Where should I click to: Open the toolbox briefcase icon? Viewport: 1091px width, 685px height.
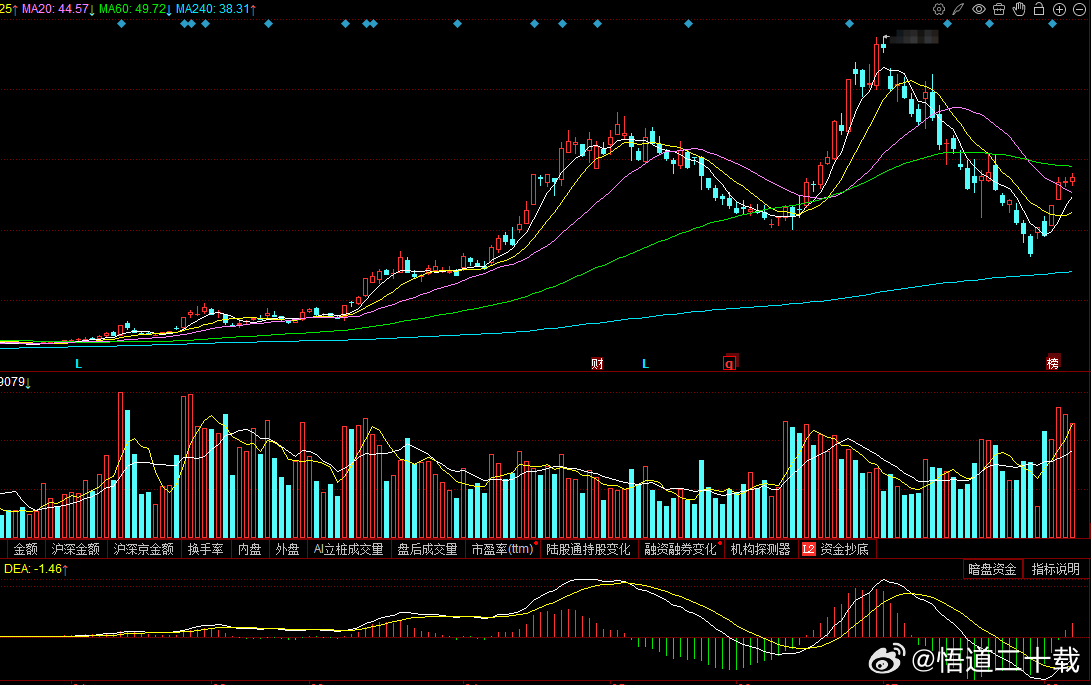[999, 9]
